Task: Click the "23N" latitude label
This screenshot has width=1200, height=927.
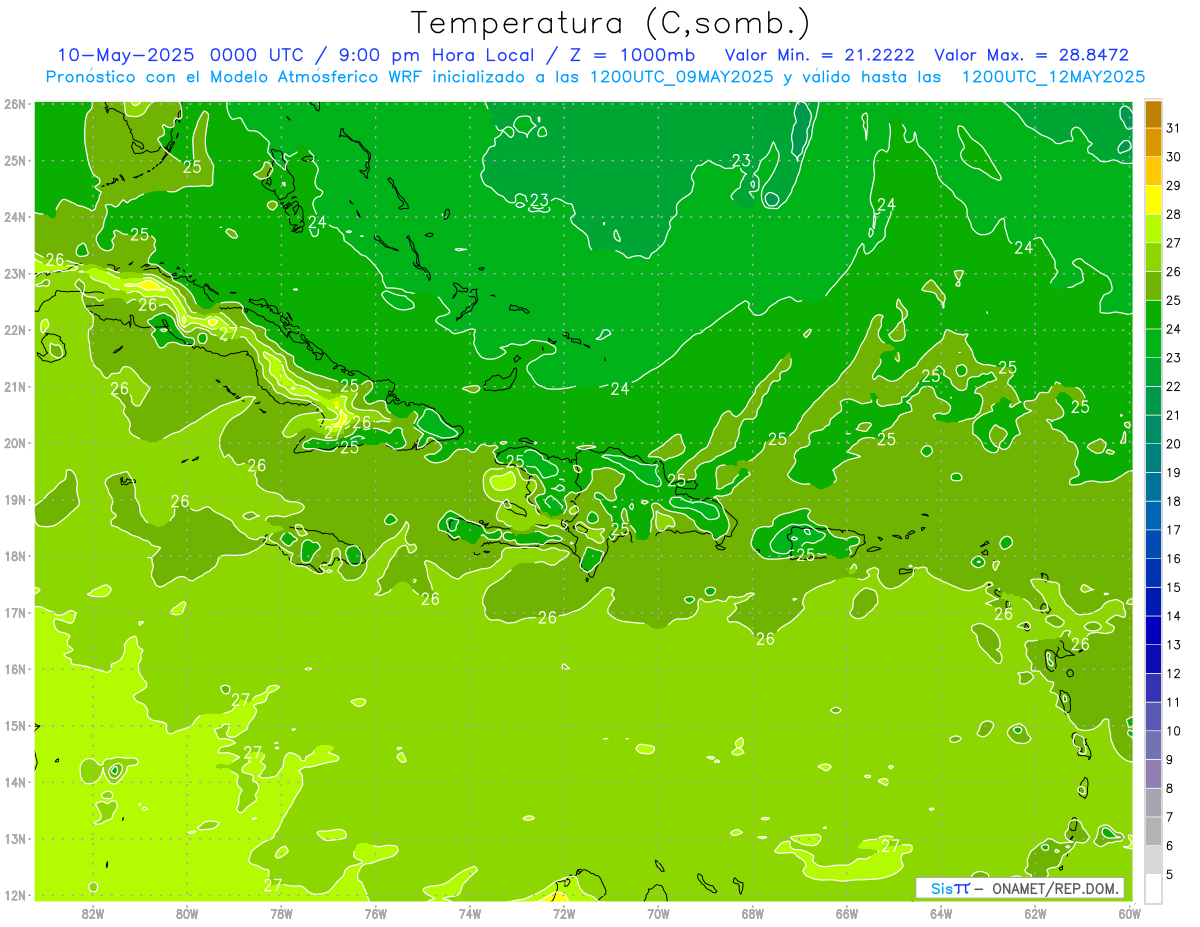Action: pyautogui.click(x=14, y=273)
